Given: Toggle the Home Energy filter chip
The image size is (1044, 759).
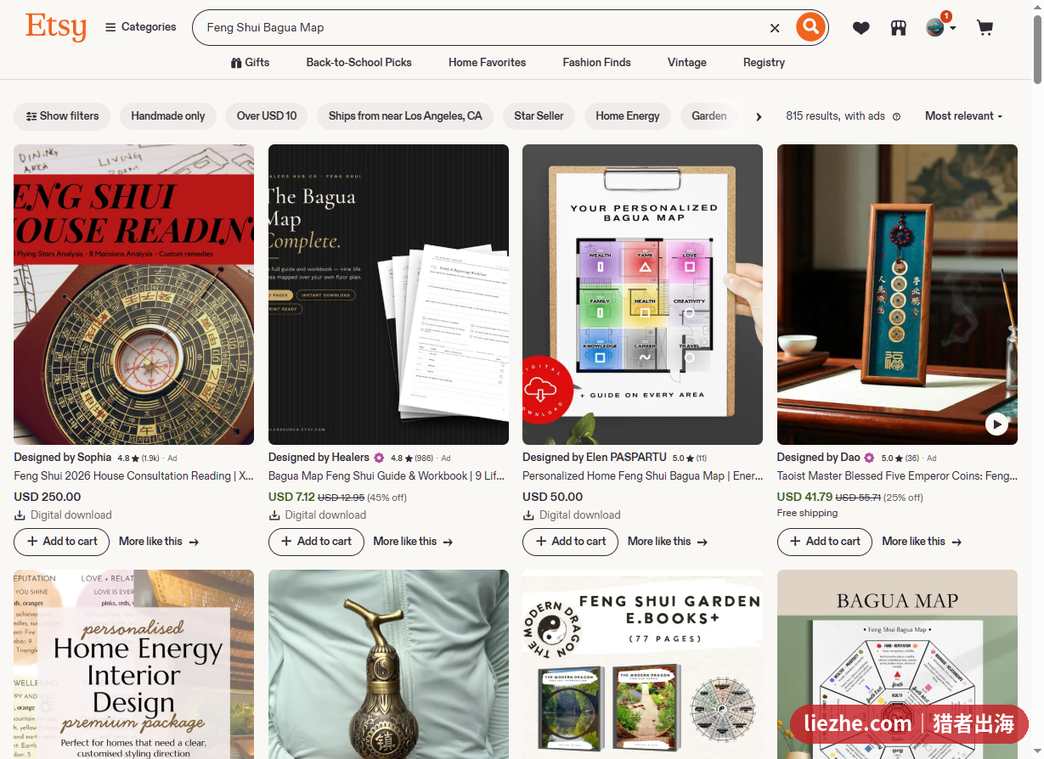Looking at the screenshot, I should click(627, 116).
